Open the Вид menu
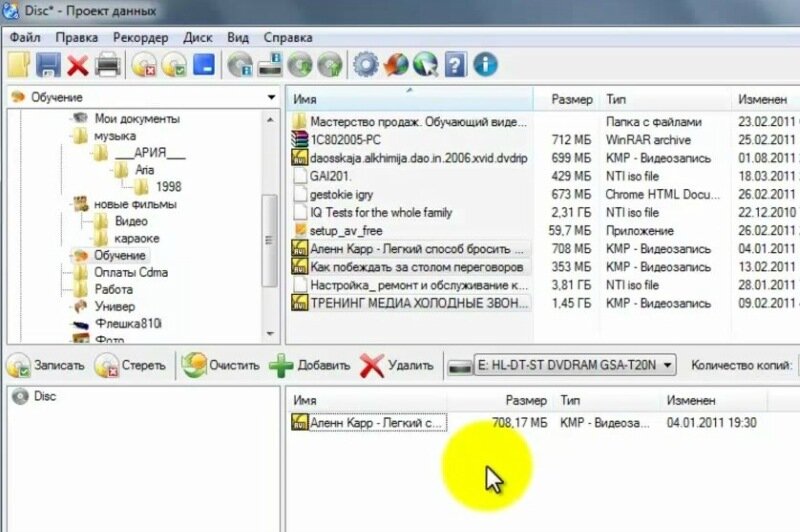 238,38
